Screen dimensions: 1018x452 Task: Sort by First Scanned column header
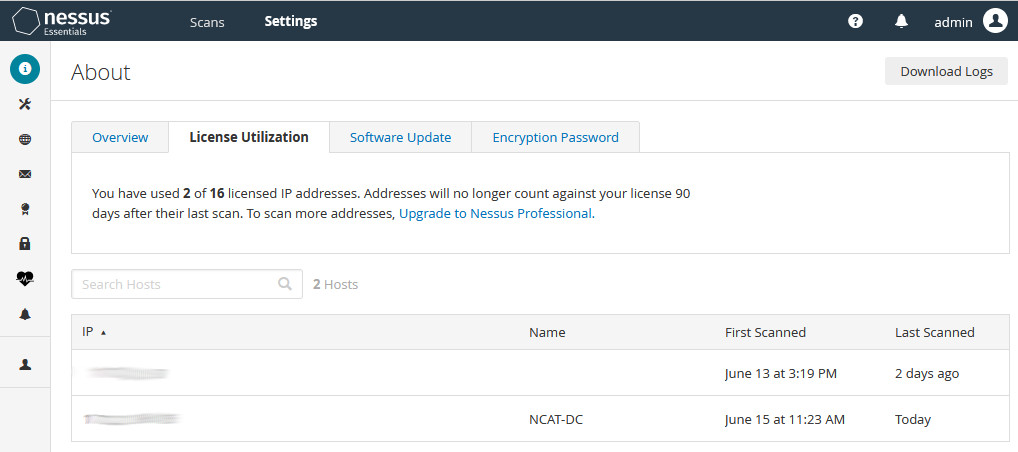coord(765,333)
